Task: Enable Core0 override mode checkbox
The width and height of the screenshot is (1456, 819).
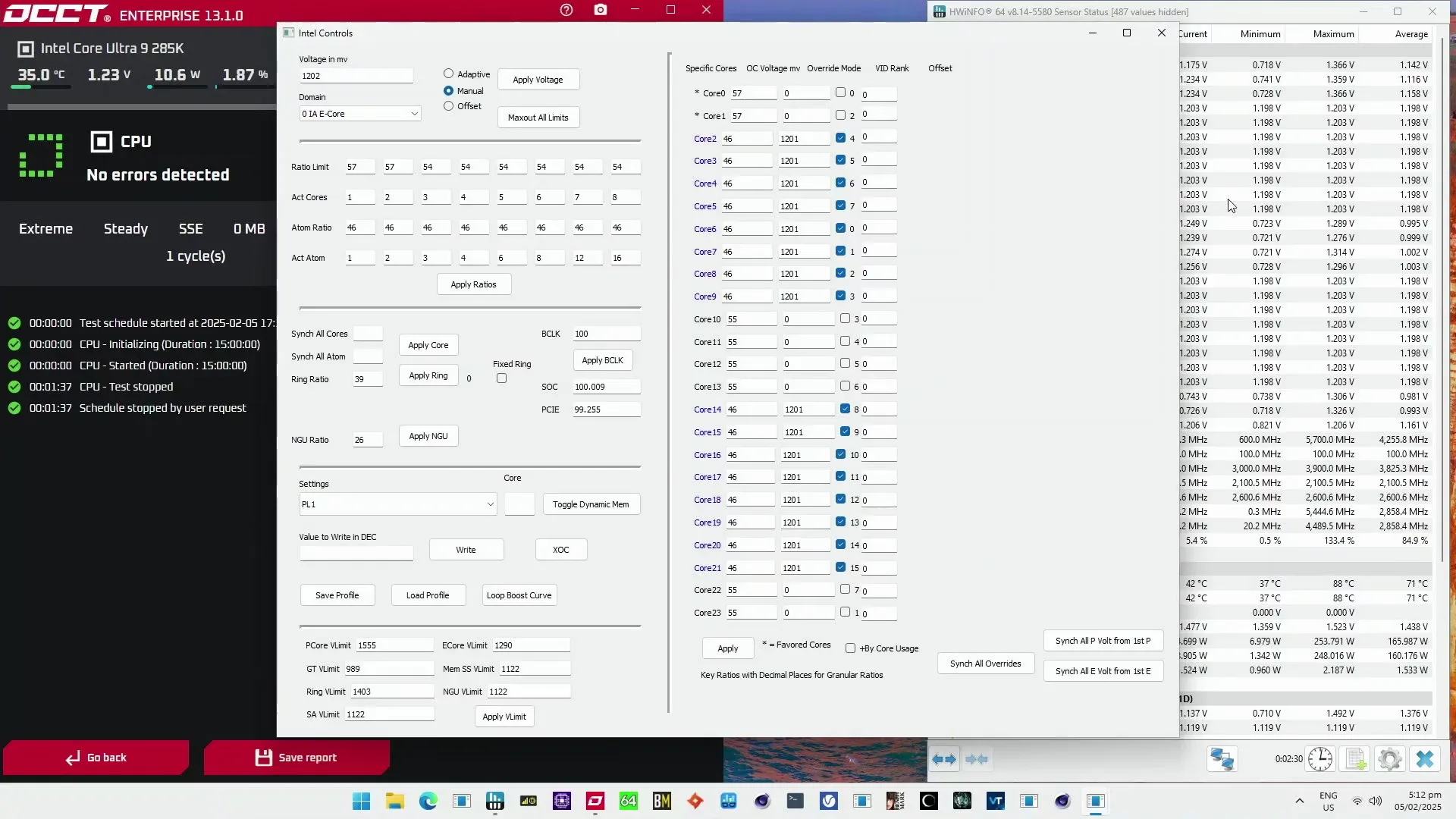Action: click(840, 93)
